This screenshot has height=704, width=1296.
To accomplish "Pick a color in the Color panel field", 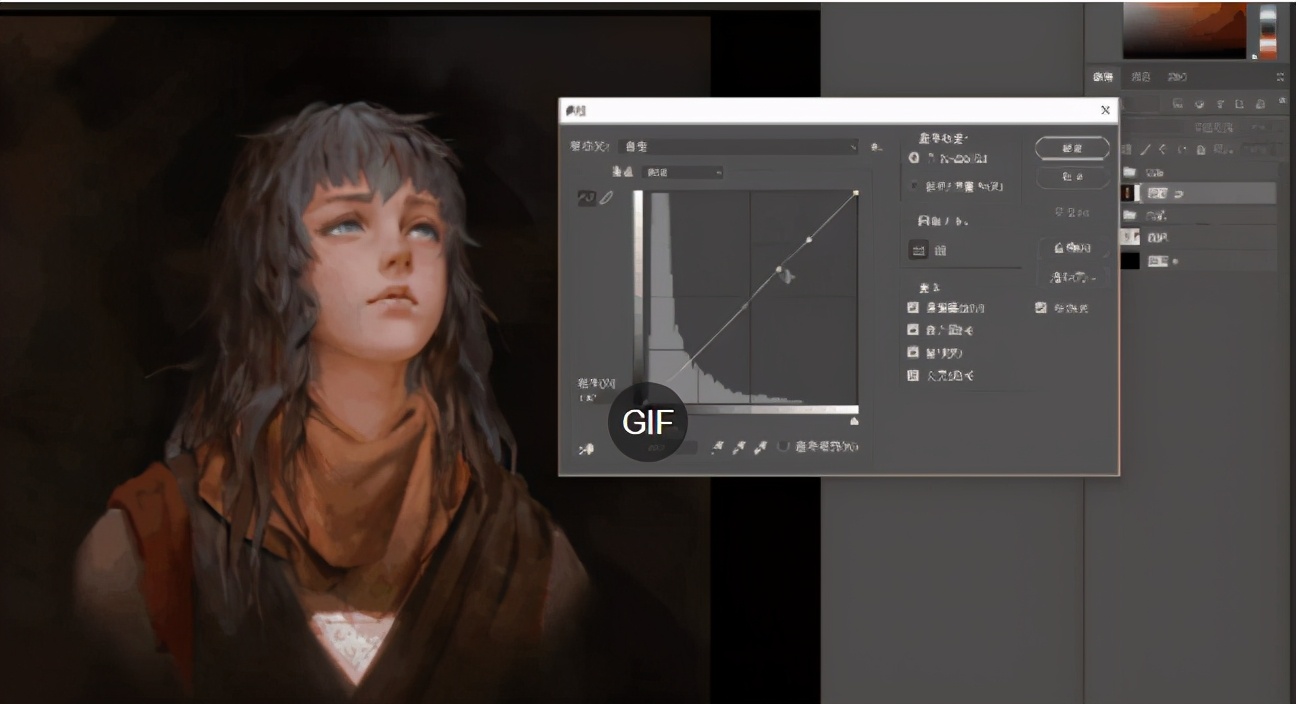I will tap(1185, 30).
